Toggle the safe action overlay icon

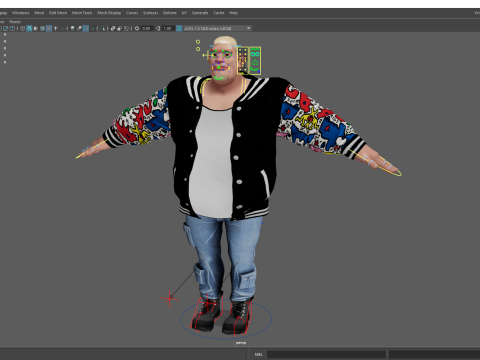6,28
